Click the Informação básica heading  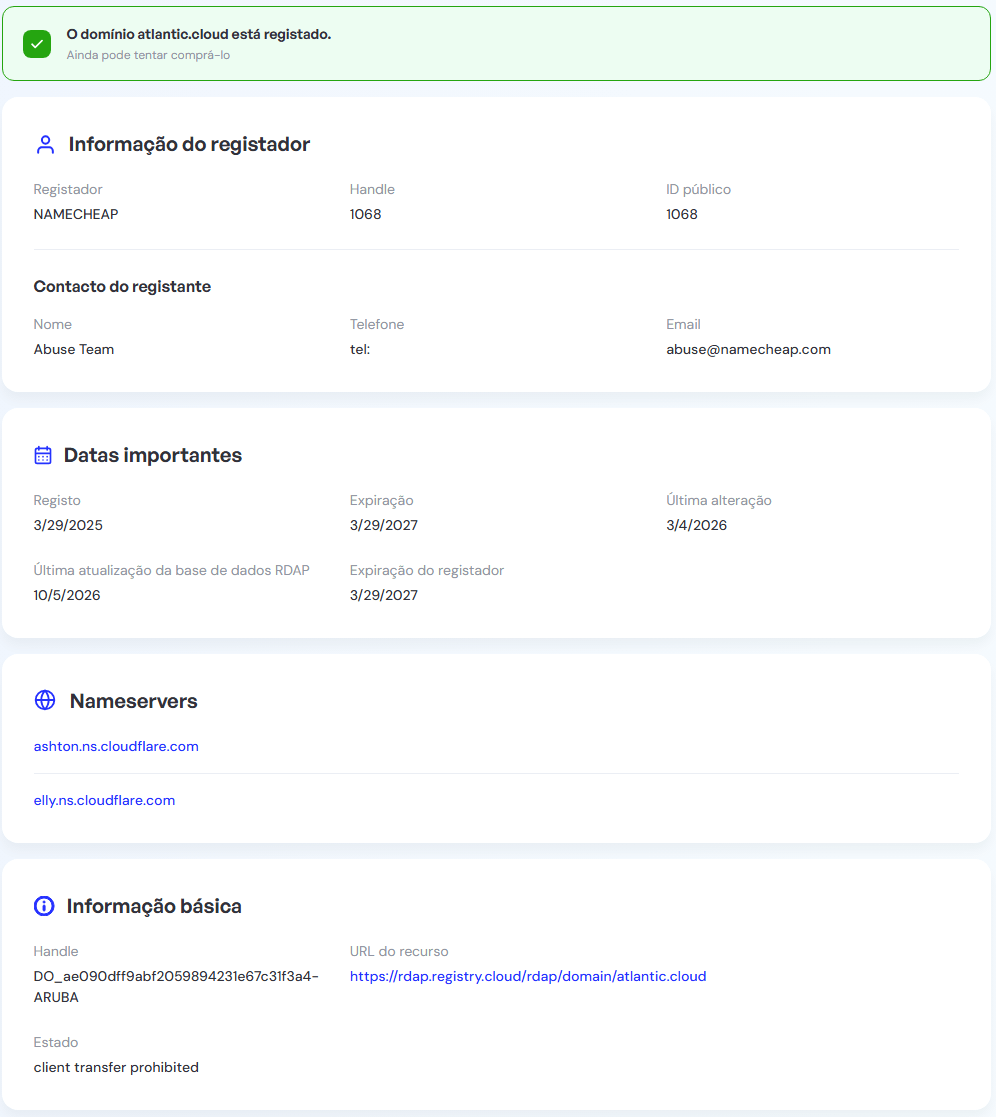click(155, 906)
